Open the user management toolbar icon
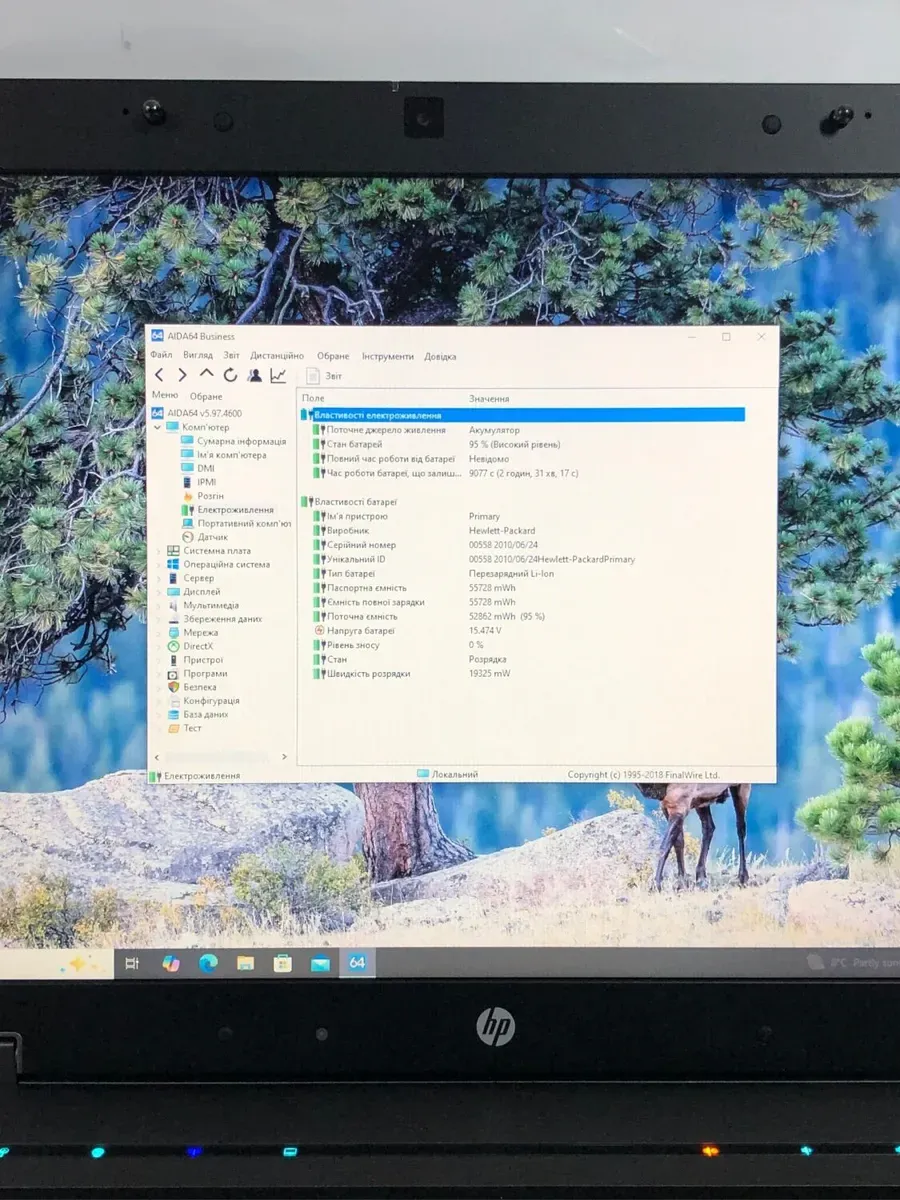This screenshot has width=900, height=1200. (x=254, y=375)
